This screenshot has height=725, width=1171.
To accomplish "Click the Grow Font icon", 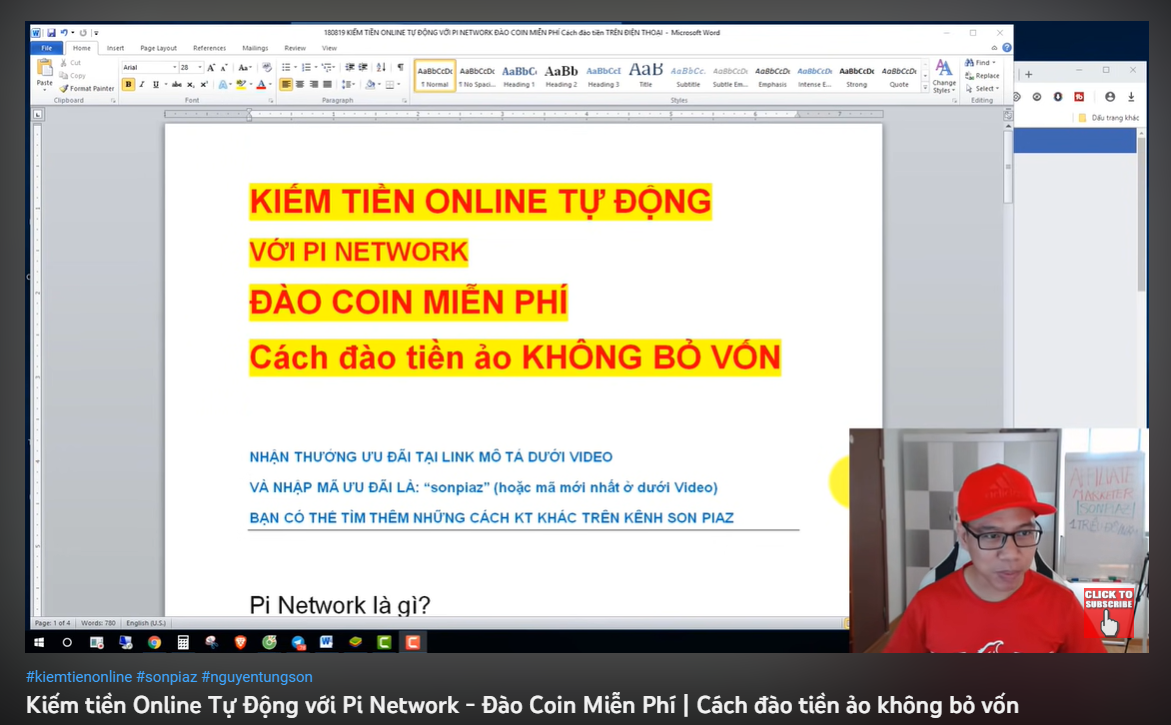I will tap(211, 67).
